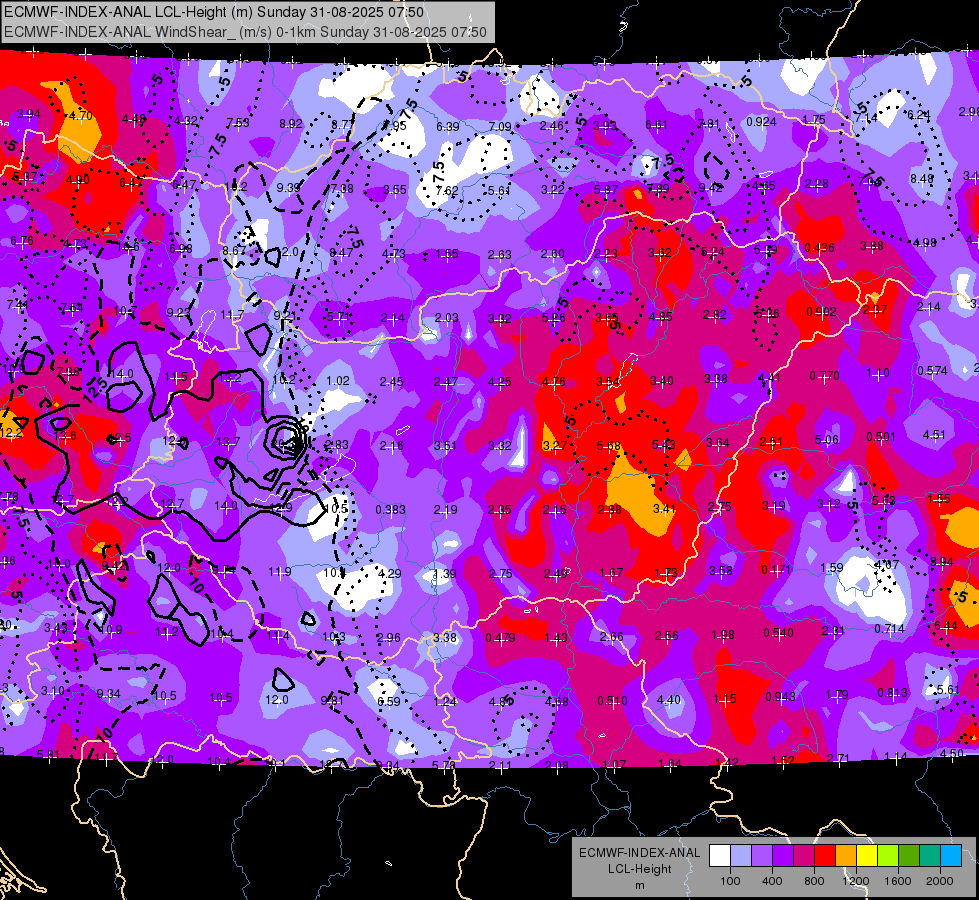Click the light violet legend swatch left of 400

(x=762, y=855)
